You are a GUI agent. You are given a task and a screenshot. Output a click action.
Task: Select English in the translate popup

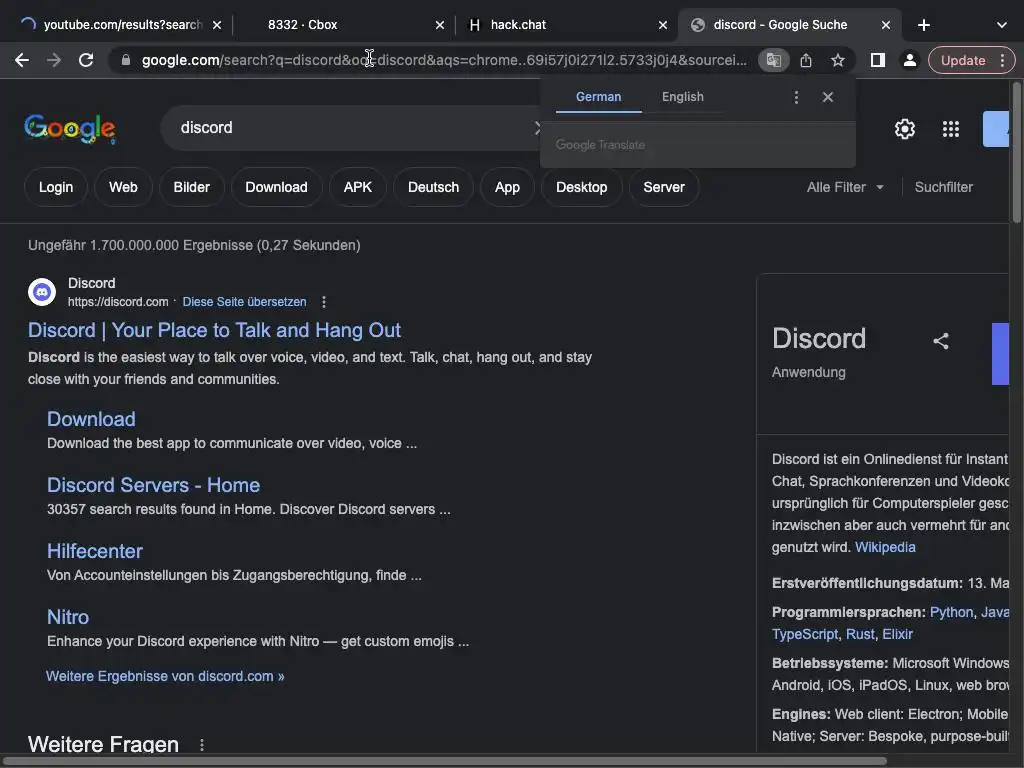682,97
